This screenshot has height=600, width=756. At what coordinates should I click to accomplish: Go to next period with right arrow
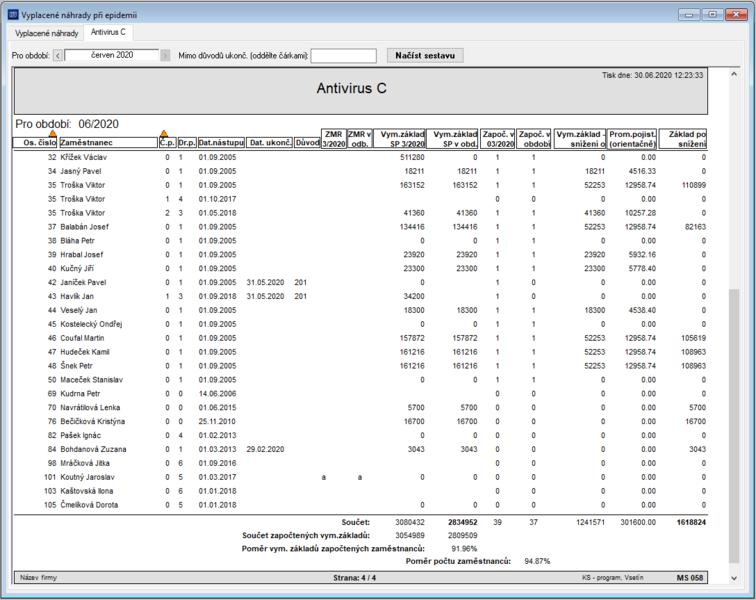point(165,55)
